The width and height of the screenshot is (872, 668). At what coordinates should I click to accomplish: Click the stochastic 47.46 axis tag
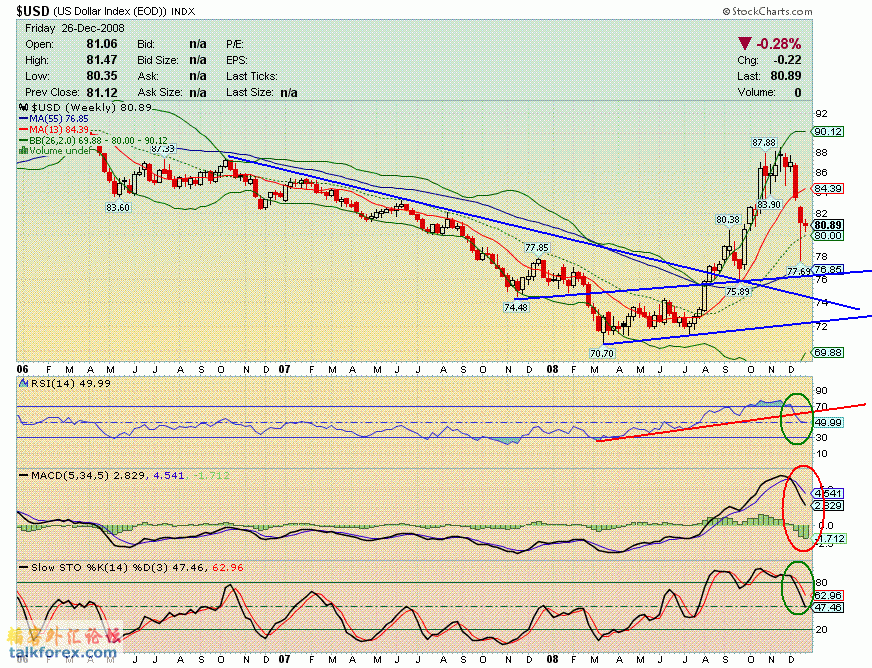828,607
